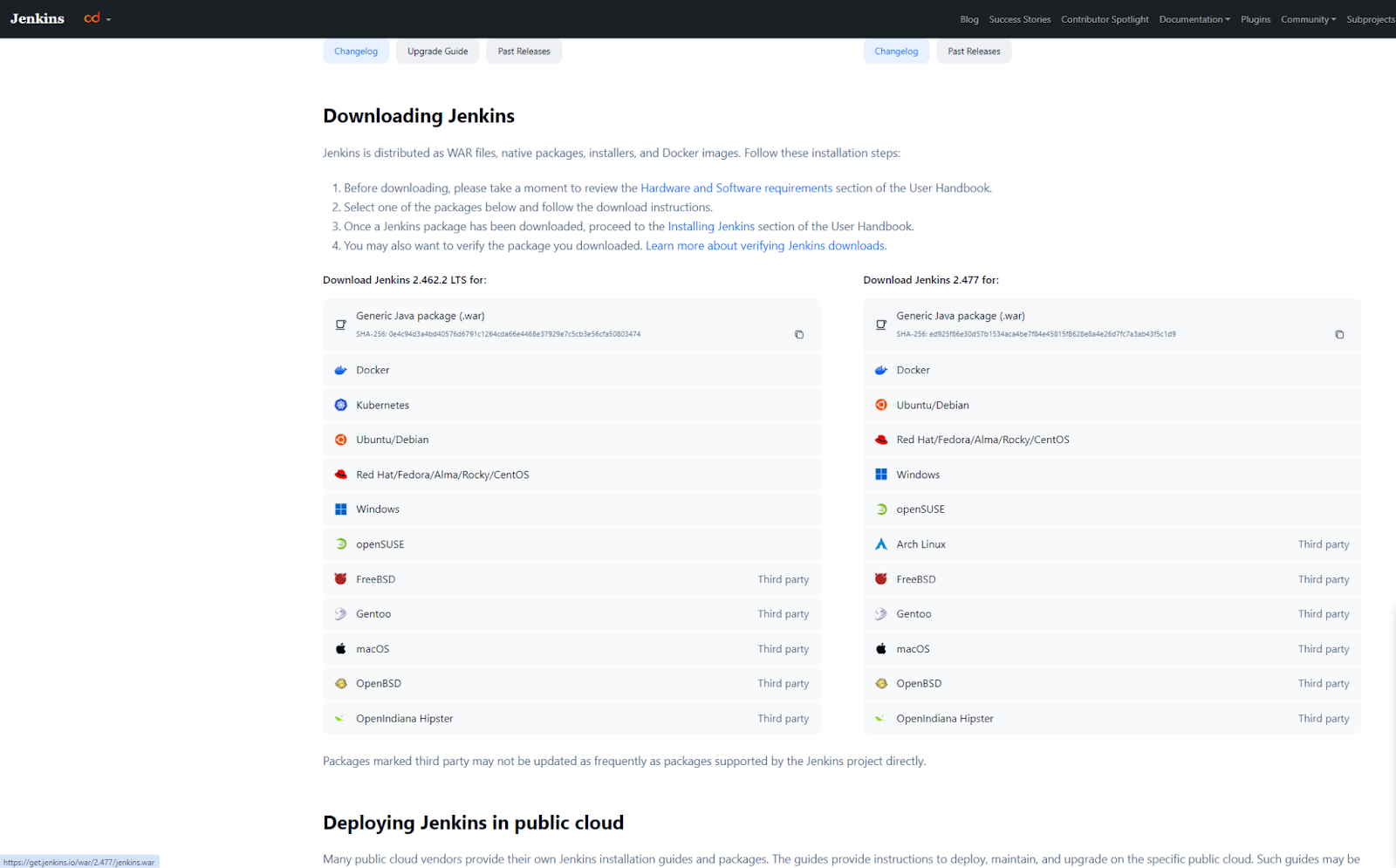Click the Gentoo icon in 2.477 list

point(881,614)
